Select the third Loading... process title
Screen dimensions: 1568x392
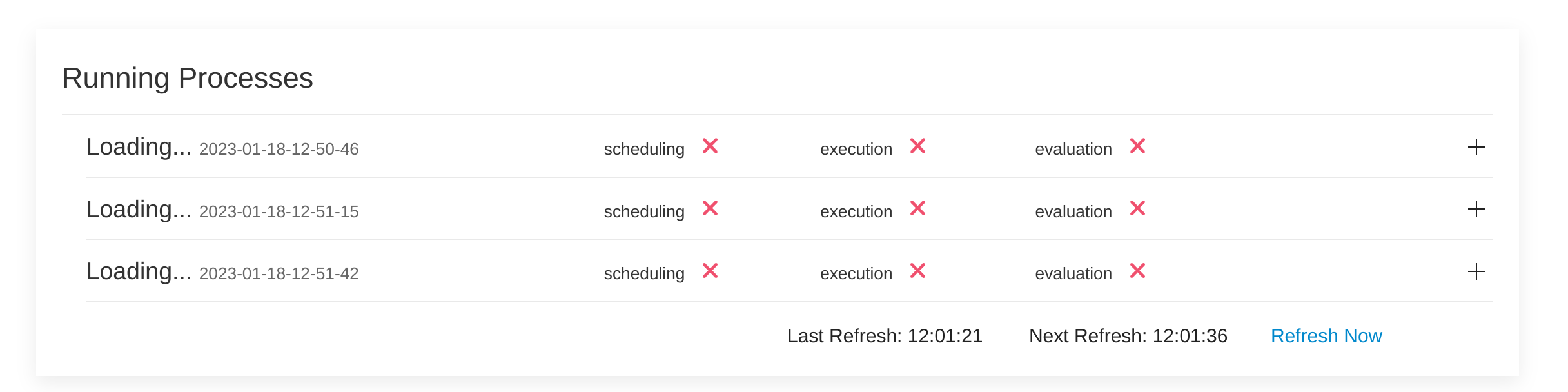[139, 271]
